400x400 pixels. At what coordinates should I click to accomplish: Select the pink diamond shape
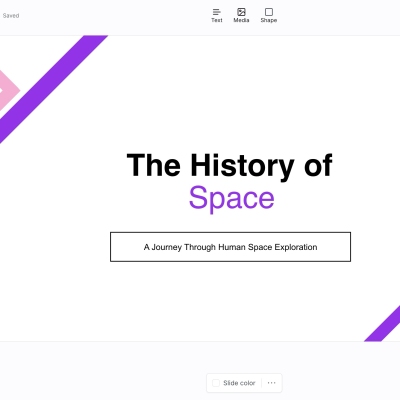7,90
